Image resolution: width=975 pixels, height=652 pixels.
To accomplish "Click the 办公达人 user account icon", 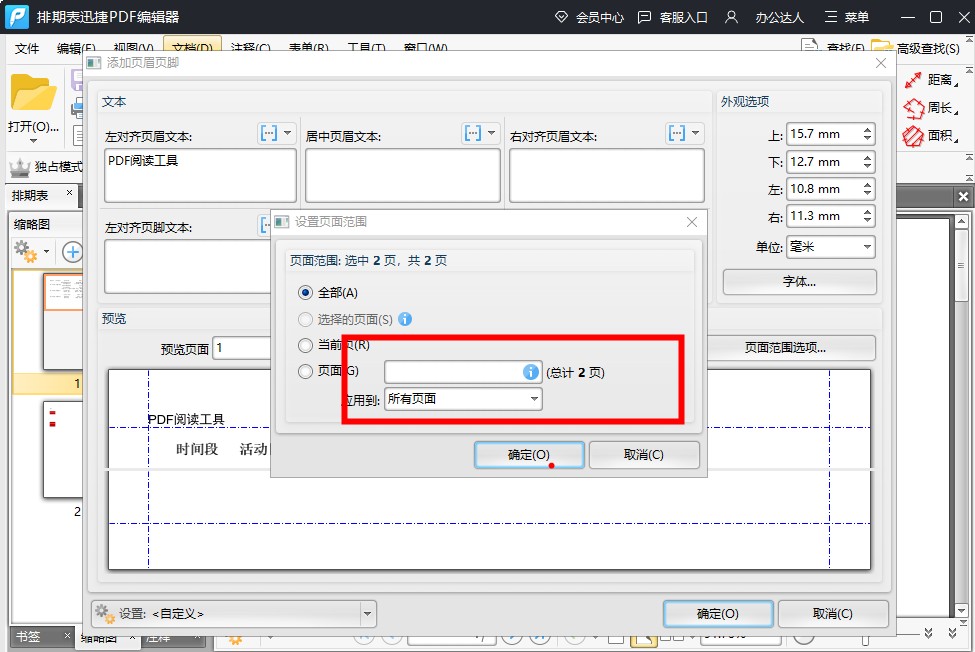I will (x=732, y=17).
